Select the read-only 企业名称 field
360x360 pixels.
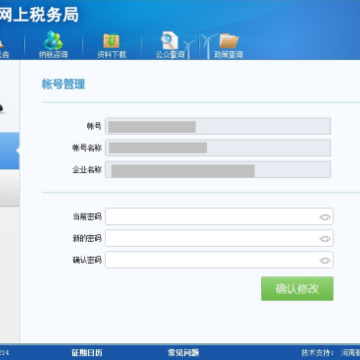(x=218, y=169)
